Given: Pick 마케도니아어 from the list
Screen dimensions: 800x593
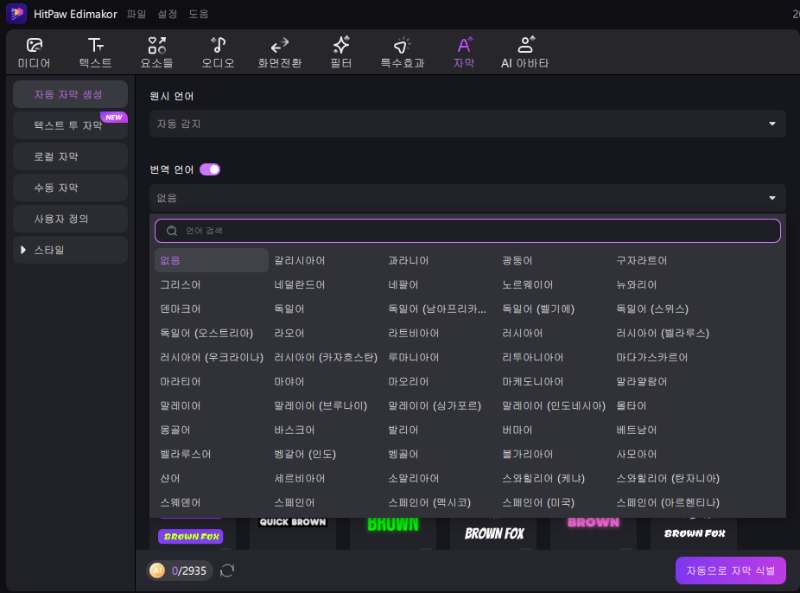Looking at the screenshot, I should pyautogui.click(x=533, y=382).
